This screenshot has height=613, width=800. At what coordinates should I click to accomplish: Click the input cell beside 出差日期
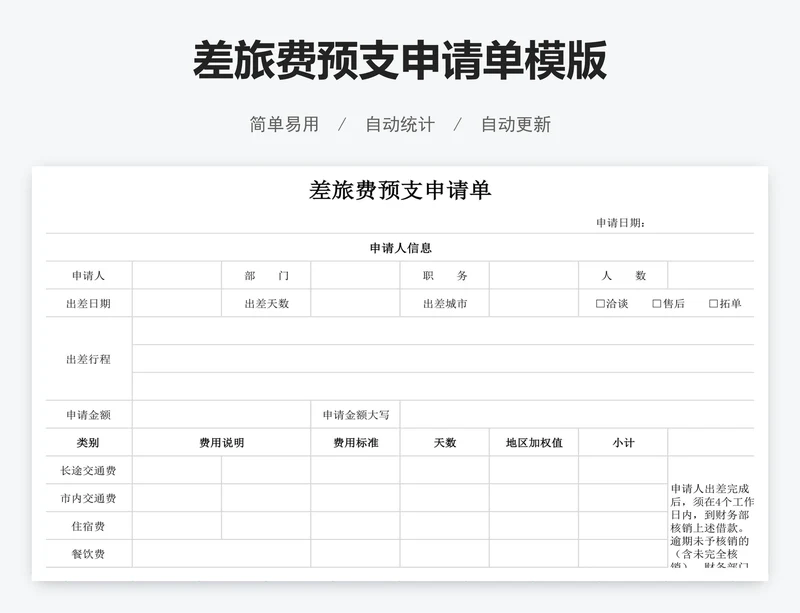176,304
